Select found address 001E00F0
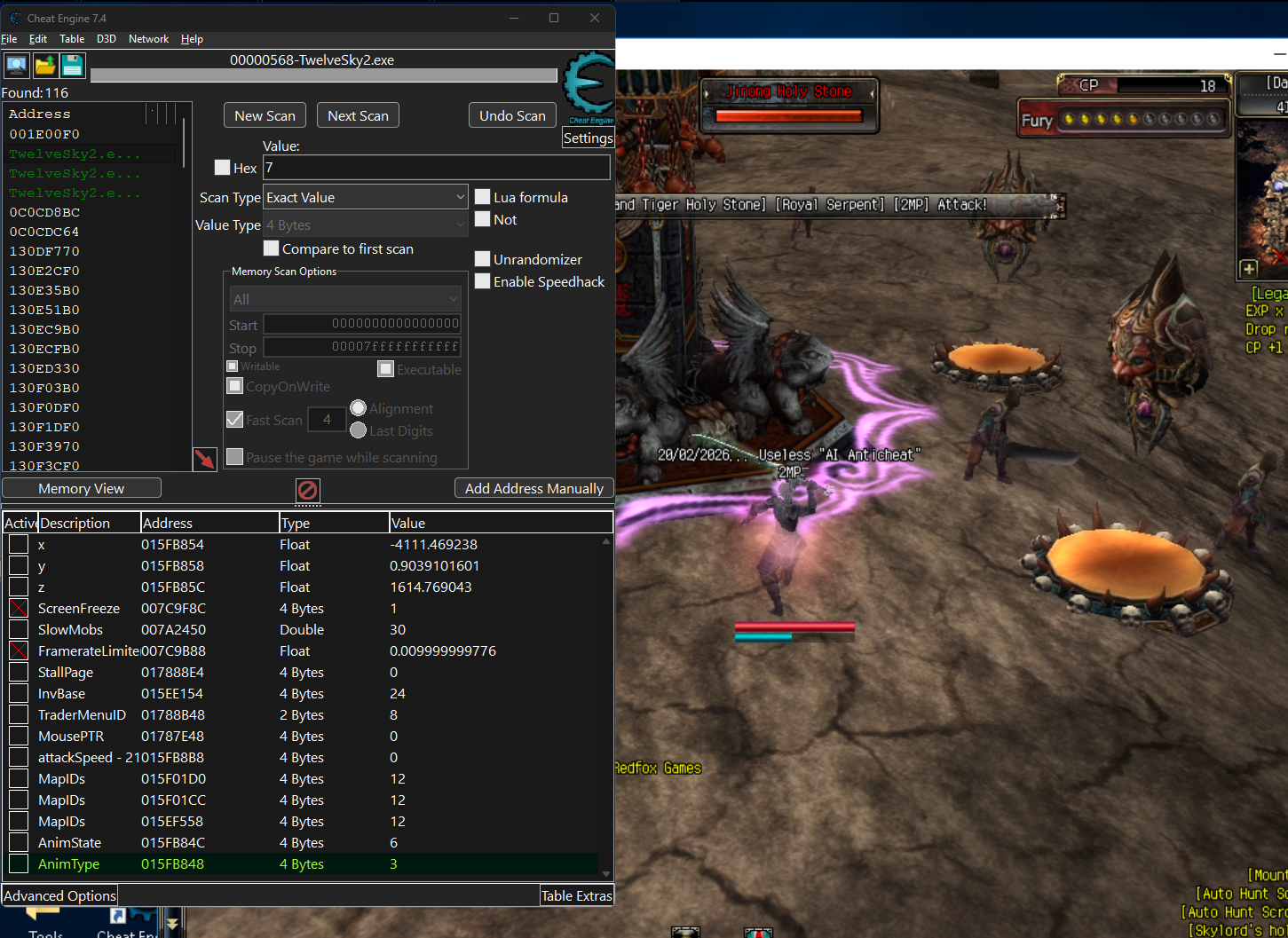Screen dimensions: 1288x938 (44, 134)
